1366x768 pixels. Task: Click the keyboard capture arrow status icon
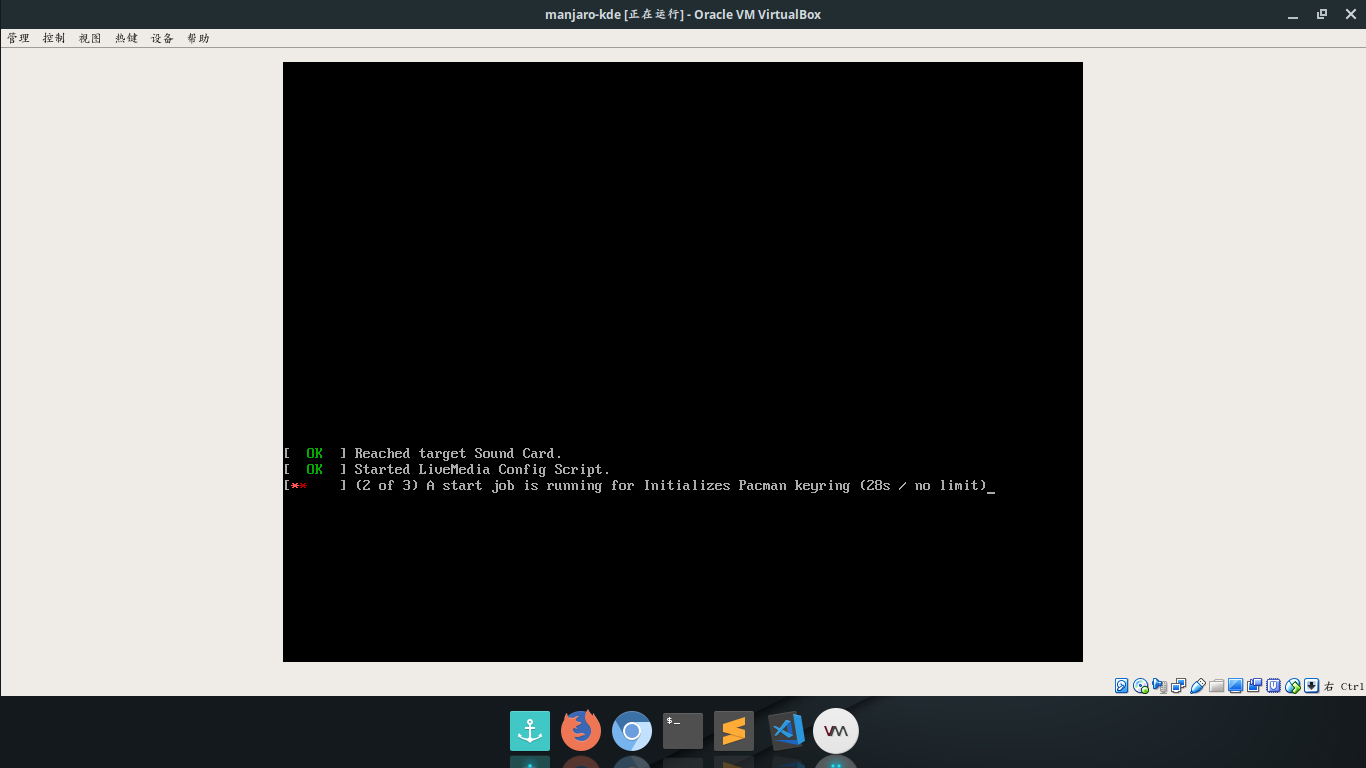click(1311, 686)
